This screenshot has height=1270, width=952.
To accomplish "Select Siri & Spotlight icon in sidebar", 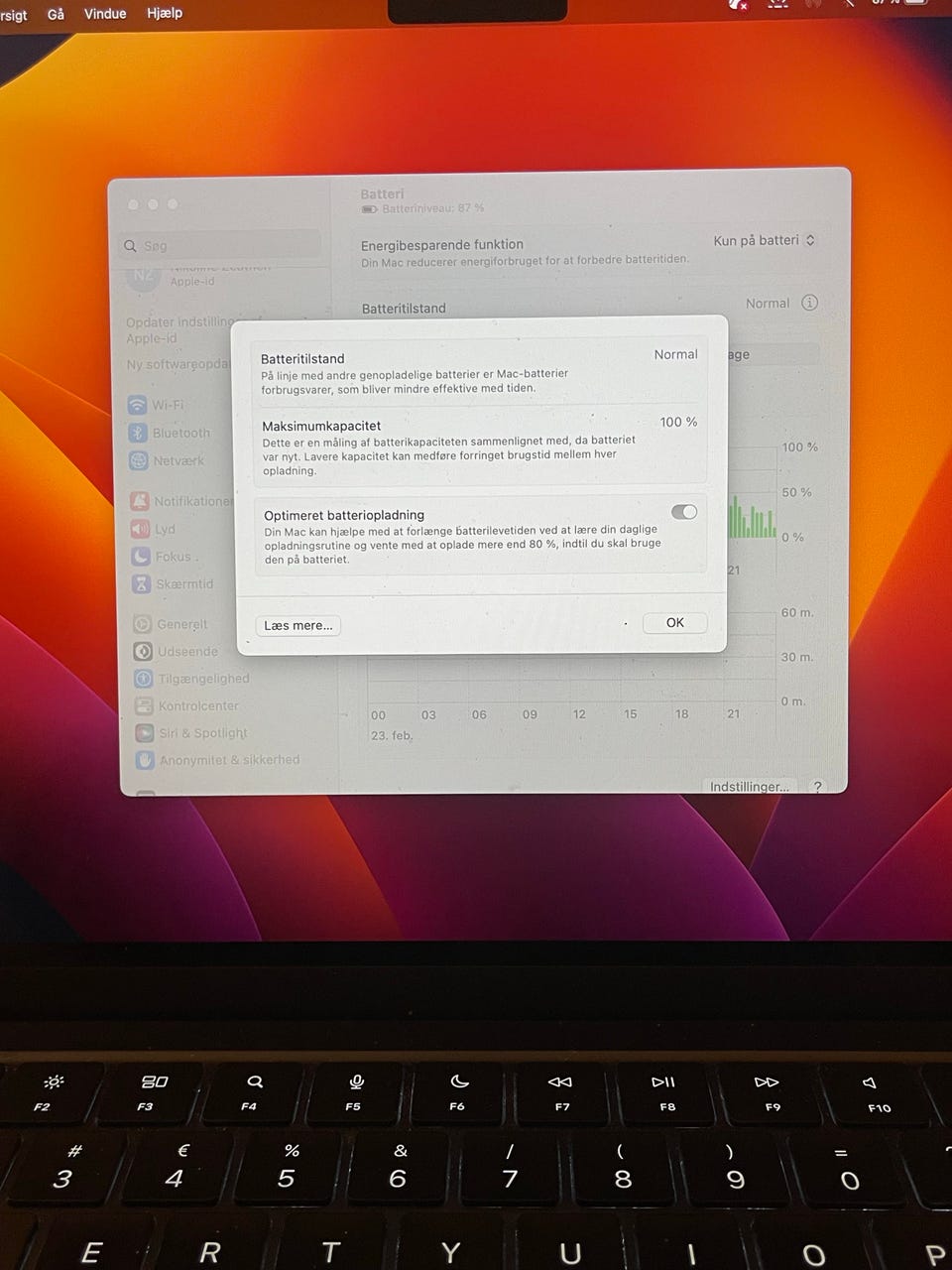I will click(x=144, y=732).
